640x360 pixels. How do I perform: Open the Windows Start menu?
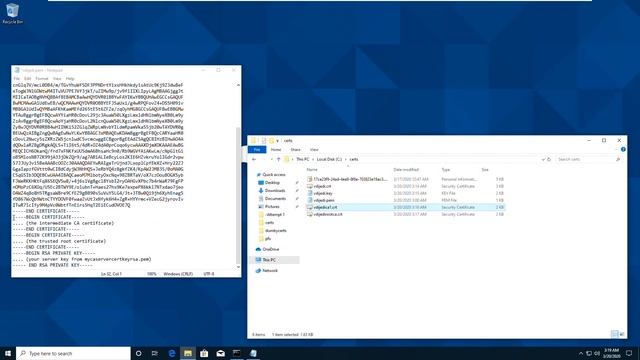(x=8, y=353)
